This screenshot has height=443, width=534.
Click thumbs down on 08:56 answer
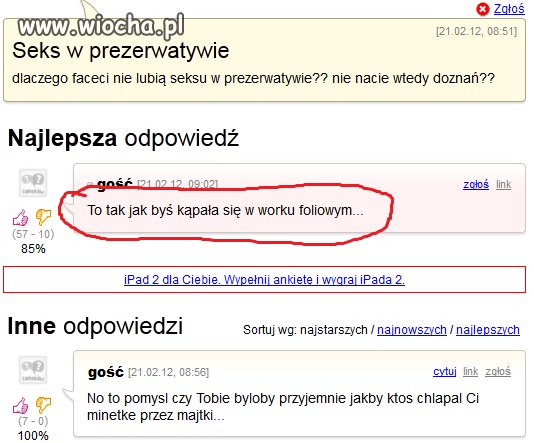43,405
